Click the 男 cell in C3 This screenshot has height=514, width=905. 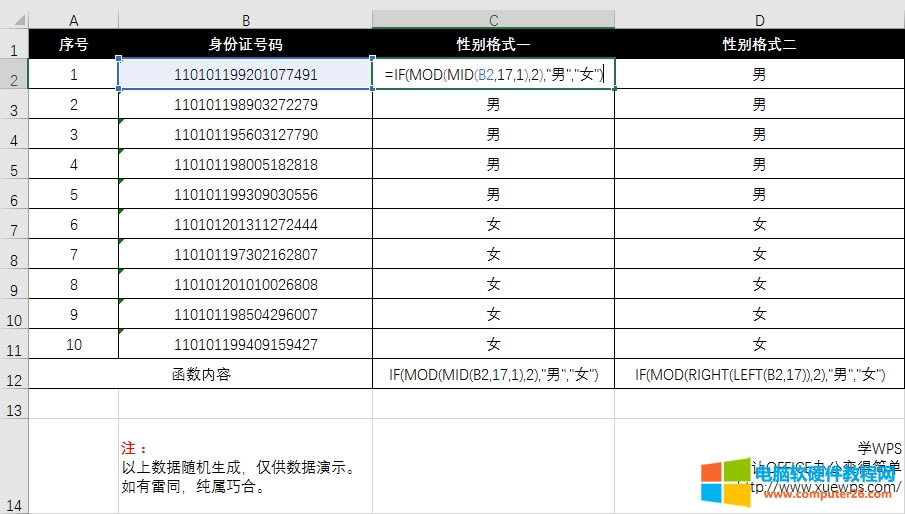point(493,104)
